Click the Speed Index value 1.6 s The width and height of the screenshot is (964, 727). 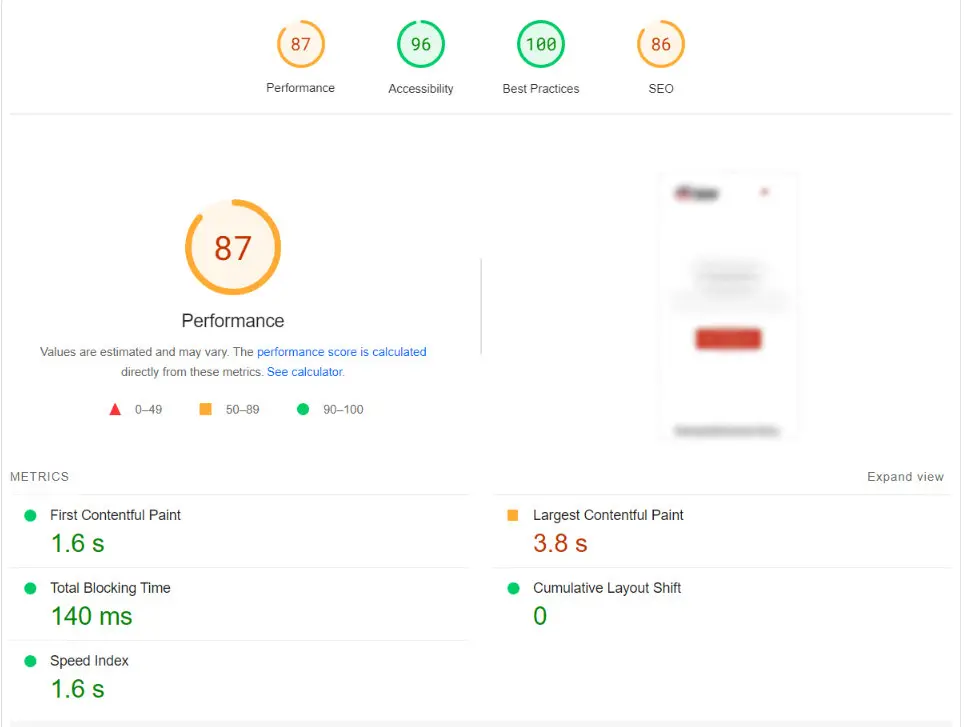(x=78, y=689)
